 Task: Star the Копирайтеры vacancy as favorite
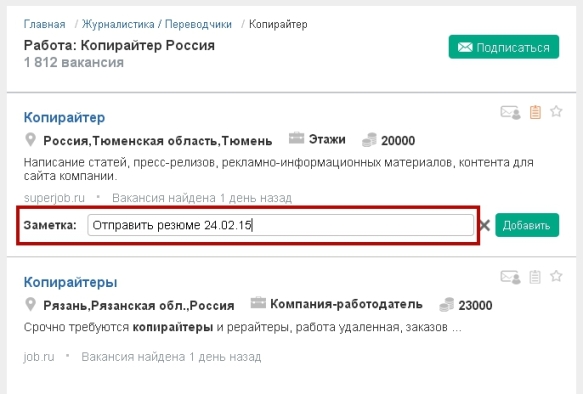tap(556, 276)
